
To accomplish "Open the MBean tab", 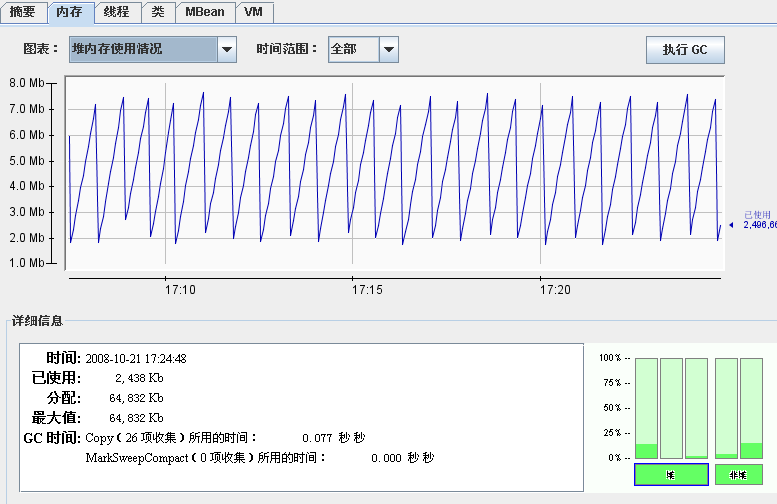I will 205,12.
